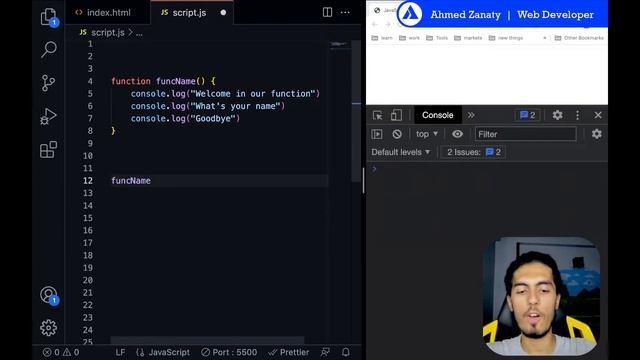The height and width of the screenshot is (360, 640).
Task: Open notifications bell in status bar
Action: coord(346,352)
